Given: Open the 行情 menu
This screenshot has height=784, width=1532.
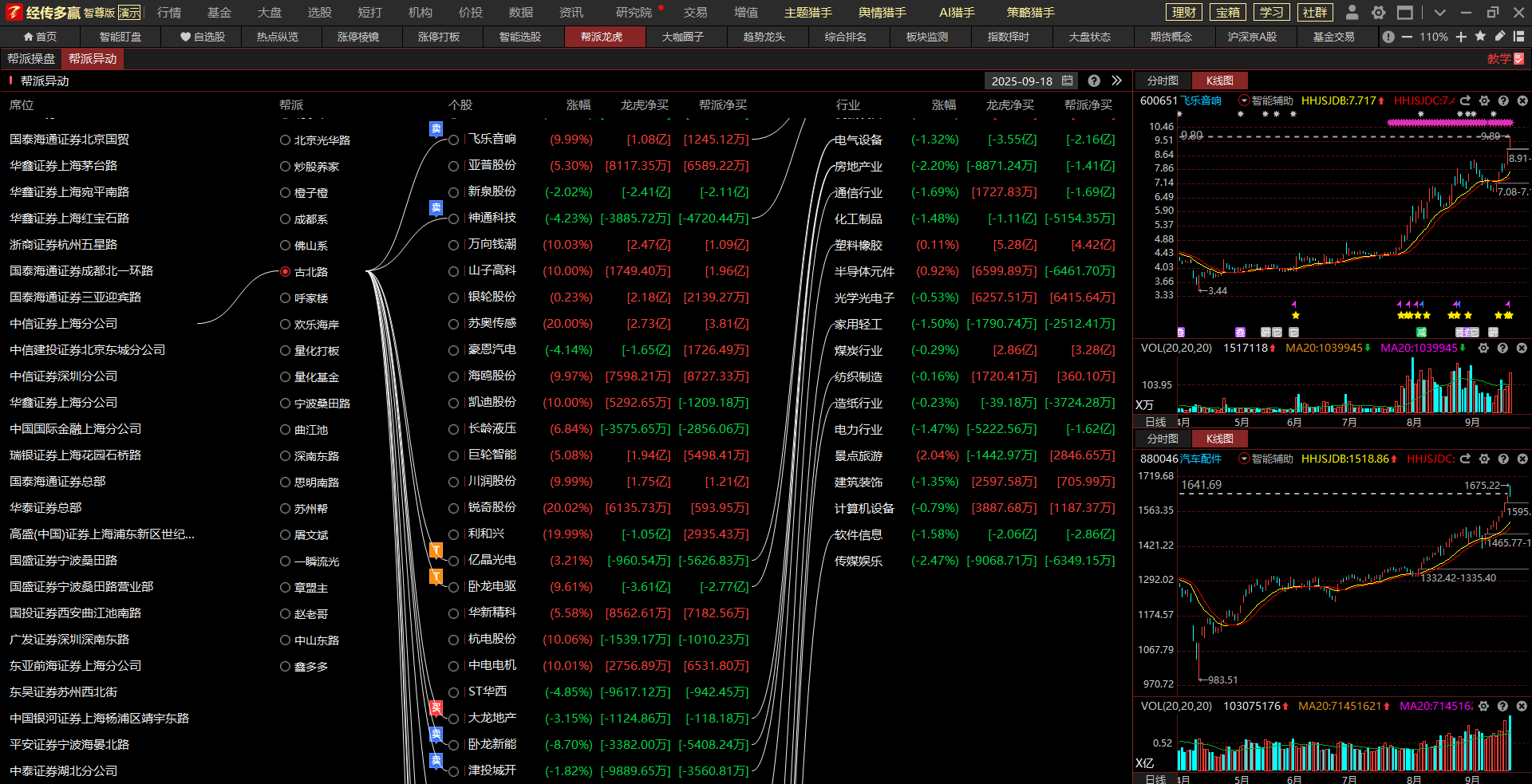Looking at the screenshot, I should coord(168,12).
